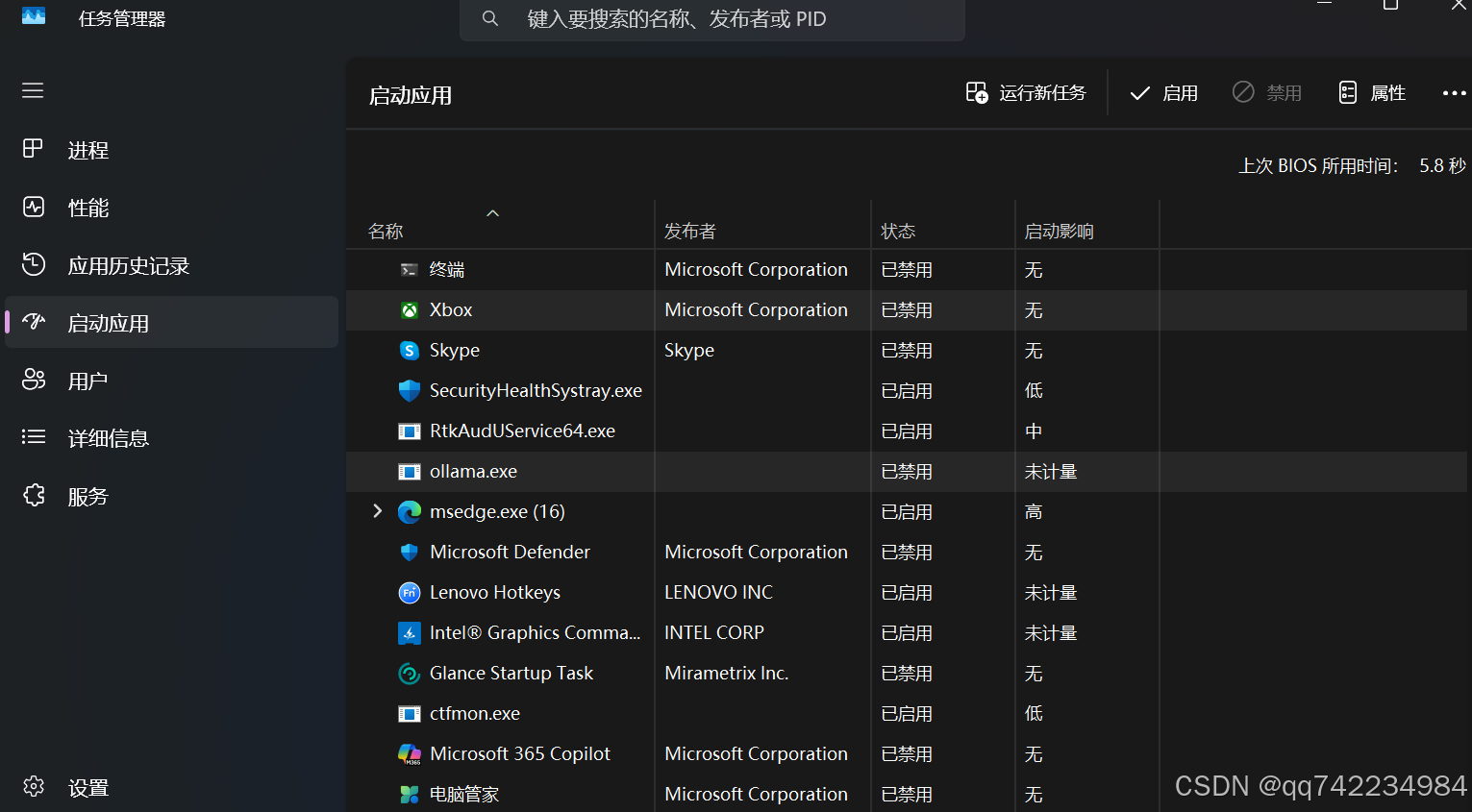1472x812 pixels.
Task: Select the LENOVO INC publisher cell
Action: 718,593
